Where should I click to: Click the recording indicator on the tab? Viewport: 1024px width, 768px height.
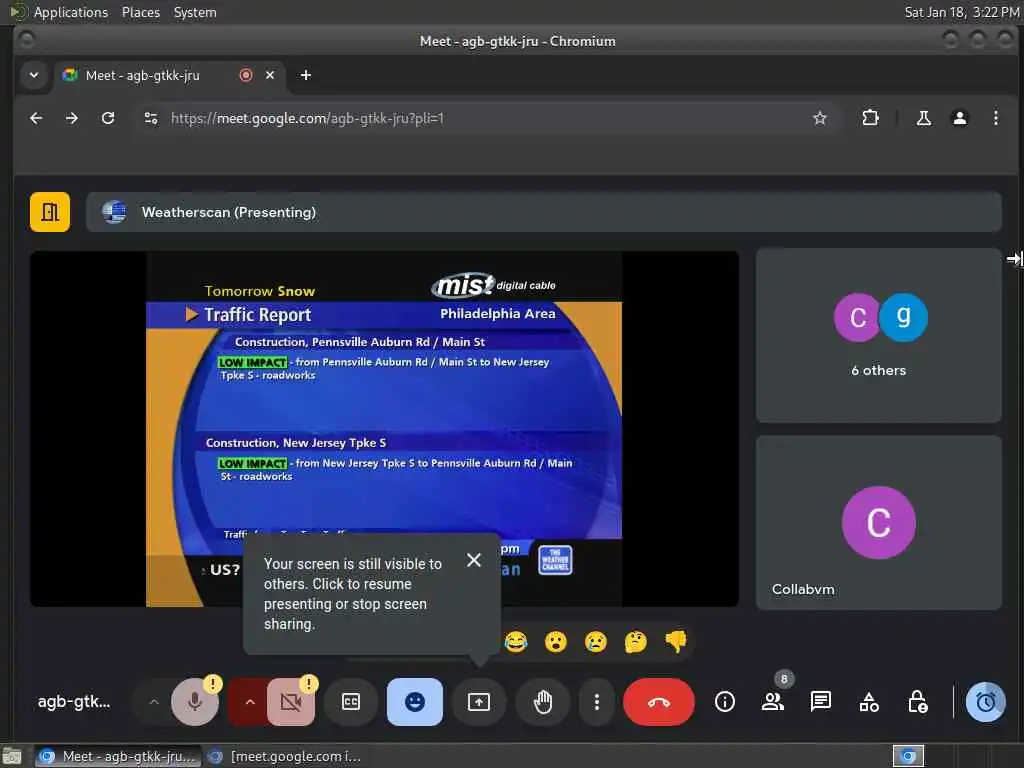pos(246,75)
